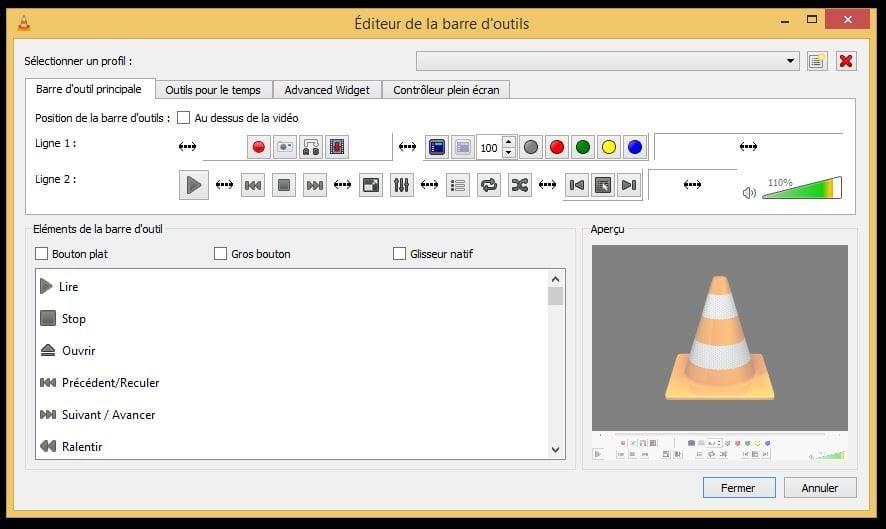Check the Gros bouton checkbox
Image resolution: width=886 pixels, height=529 pixels.
tap(220, 254)
